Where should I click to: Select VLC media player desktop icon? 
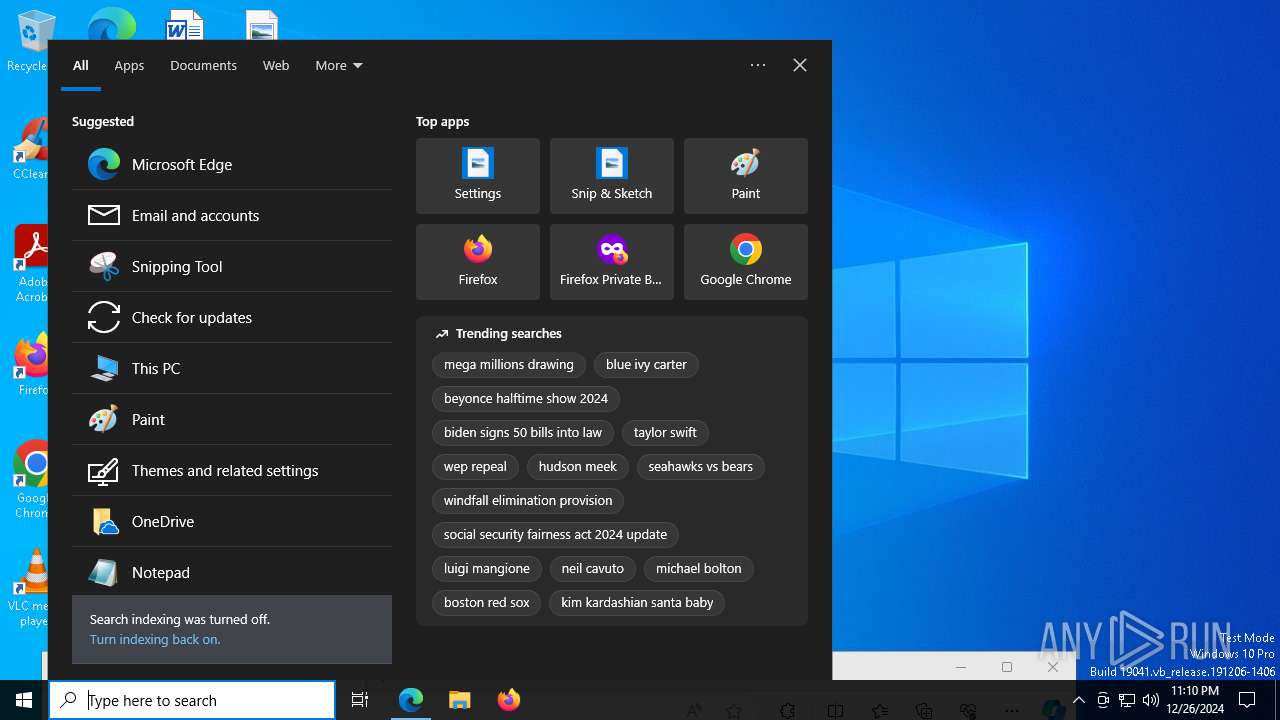[30, 588]
